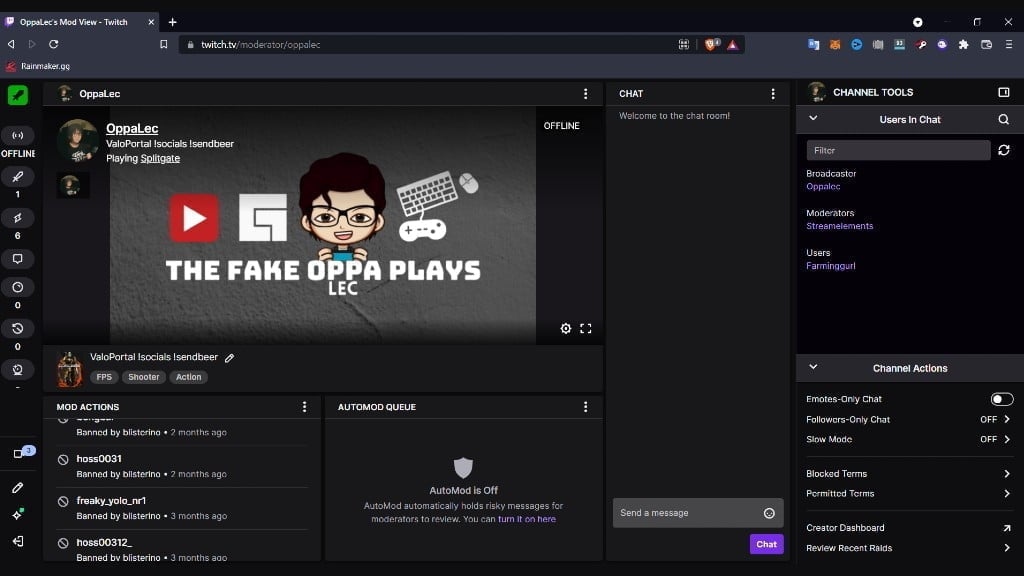Click the sidebar sword icon showing count 1
Viewport: 1024px width, 576px height.
click(18, 177)
